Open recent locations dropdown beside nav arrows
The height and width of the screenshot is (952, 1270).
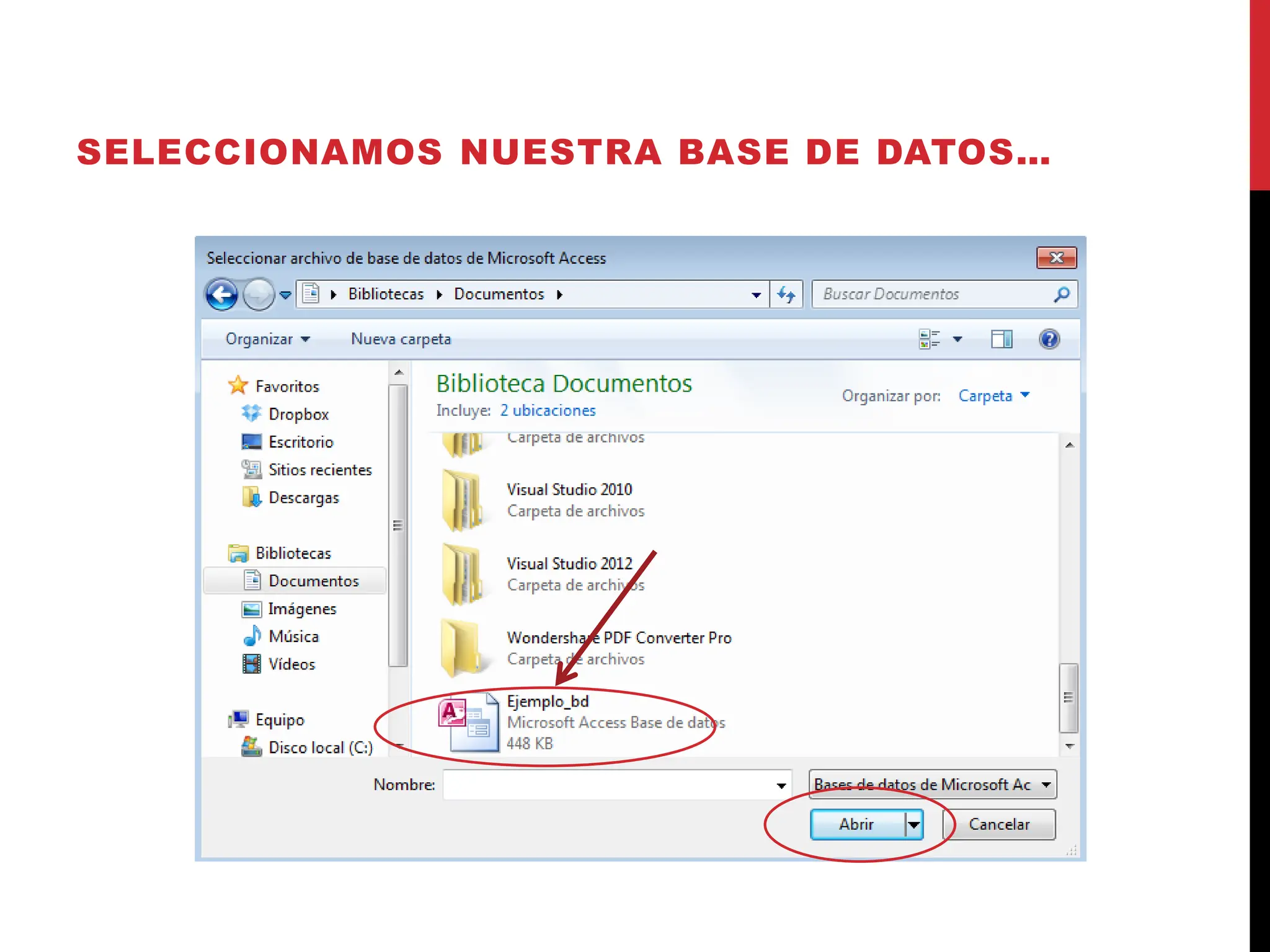tap(285, 295)
